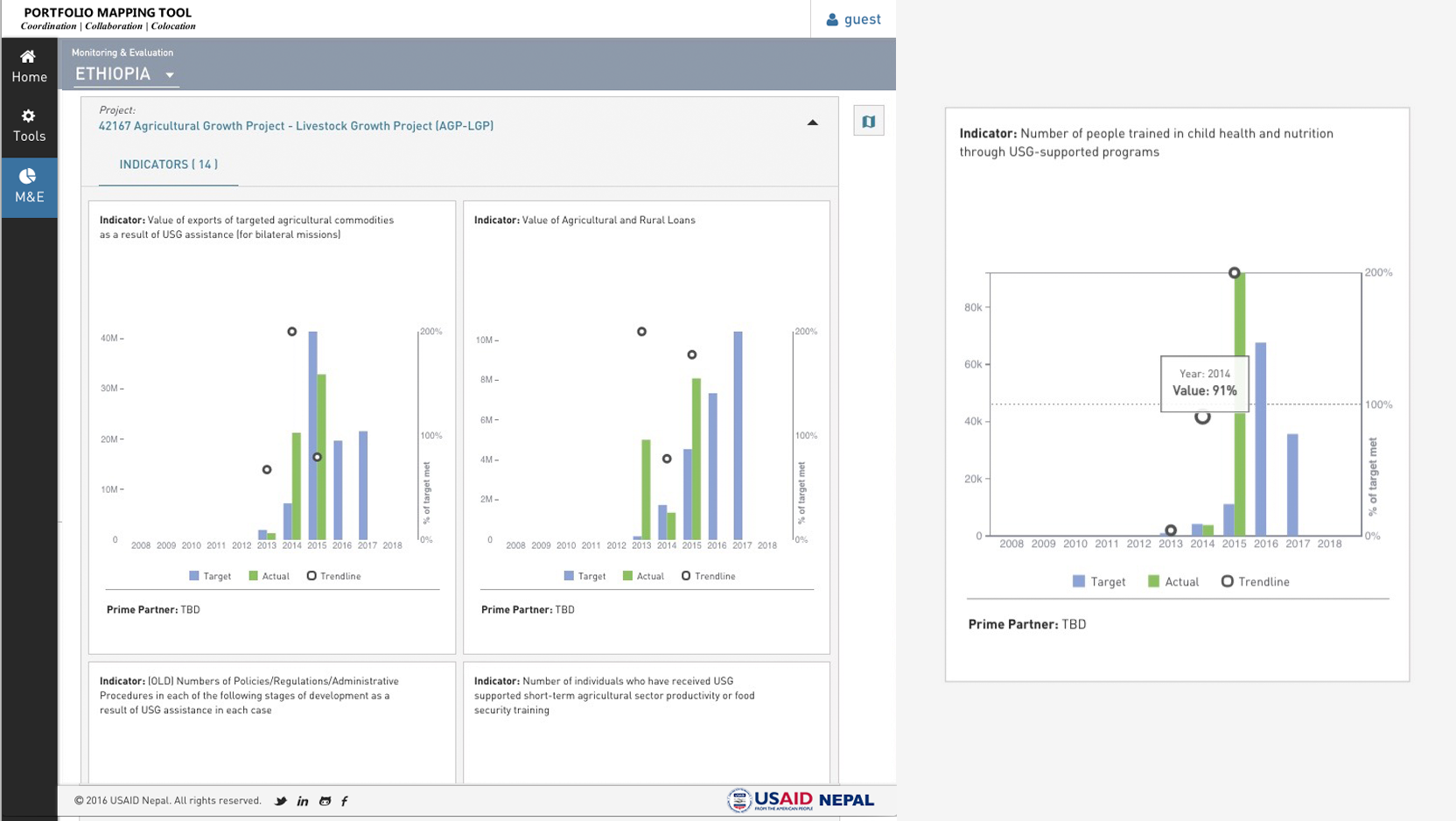Click the (OLD) Numbers of Policies indicator card
The image size is (1456, 821).
272,723
